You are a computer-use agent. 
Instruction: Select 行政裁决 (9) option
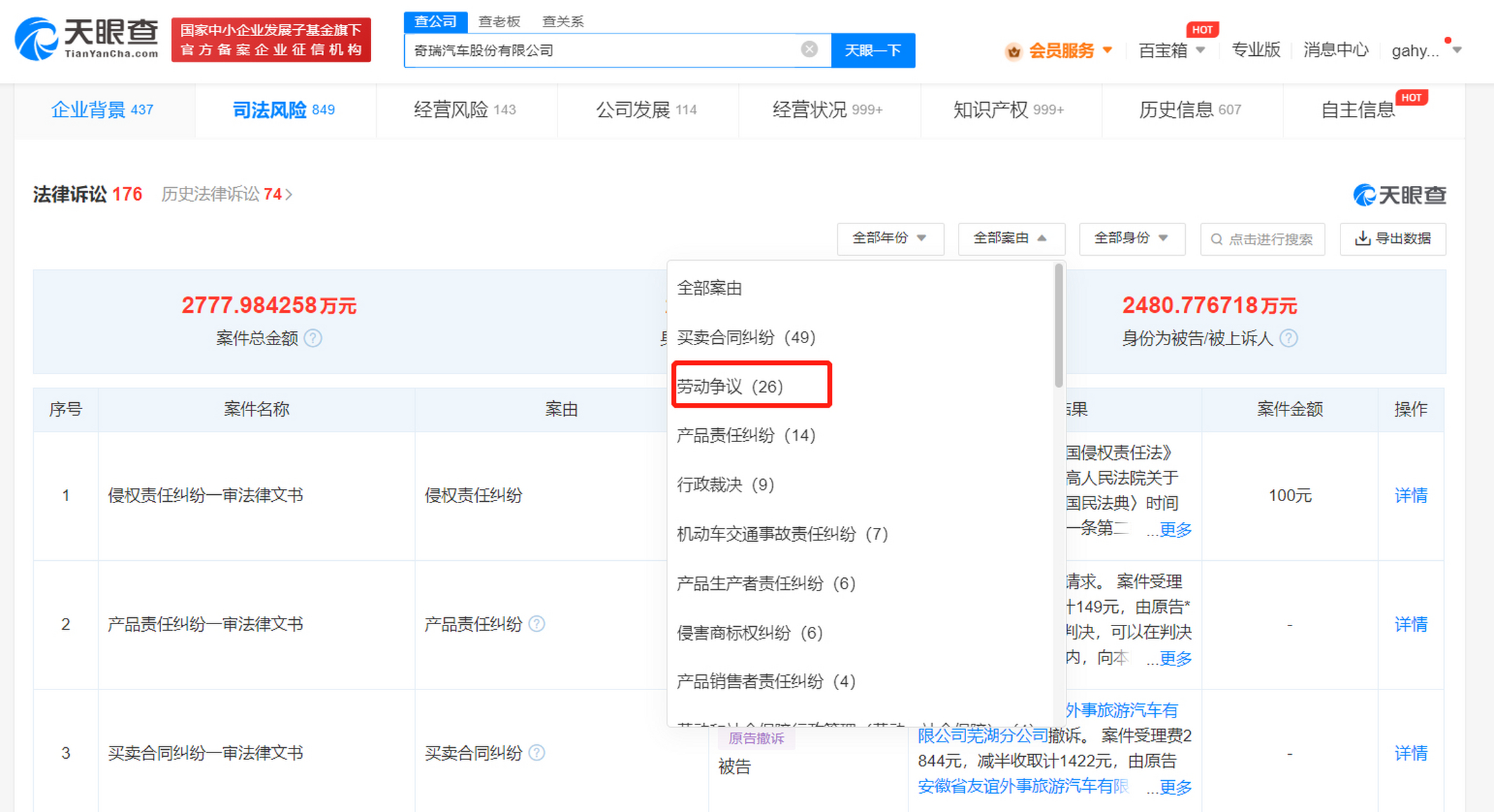coord(726,485)
